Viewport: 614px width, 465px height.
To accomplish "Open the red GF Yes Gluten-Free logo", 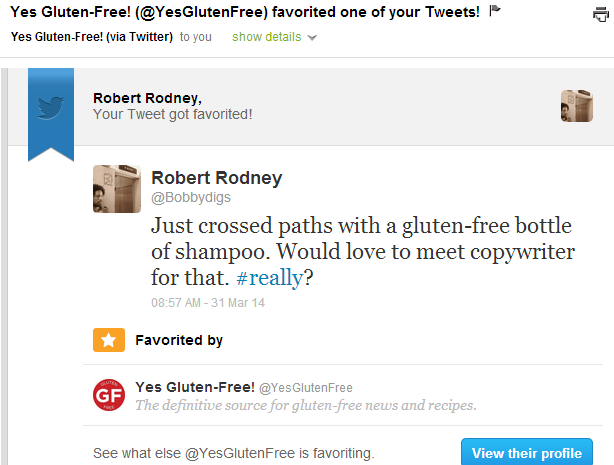I will click(x=108, y=396).
